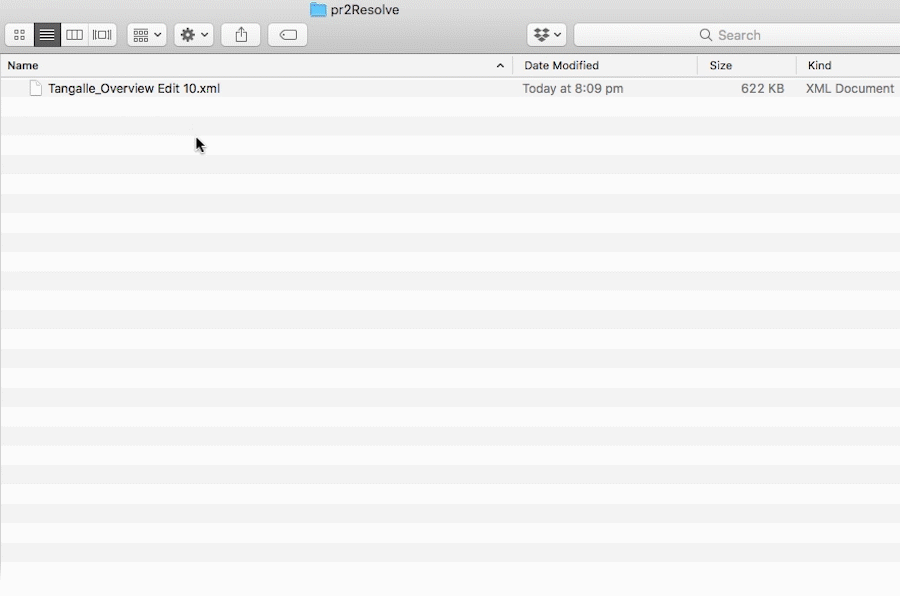Sort by Name column header

tap(257, 65)
